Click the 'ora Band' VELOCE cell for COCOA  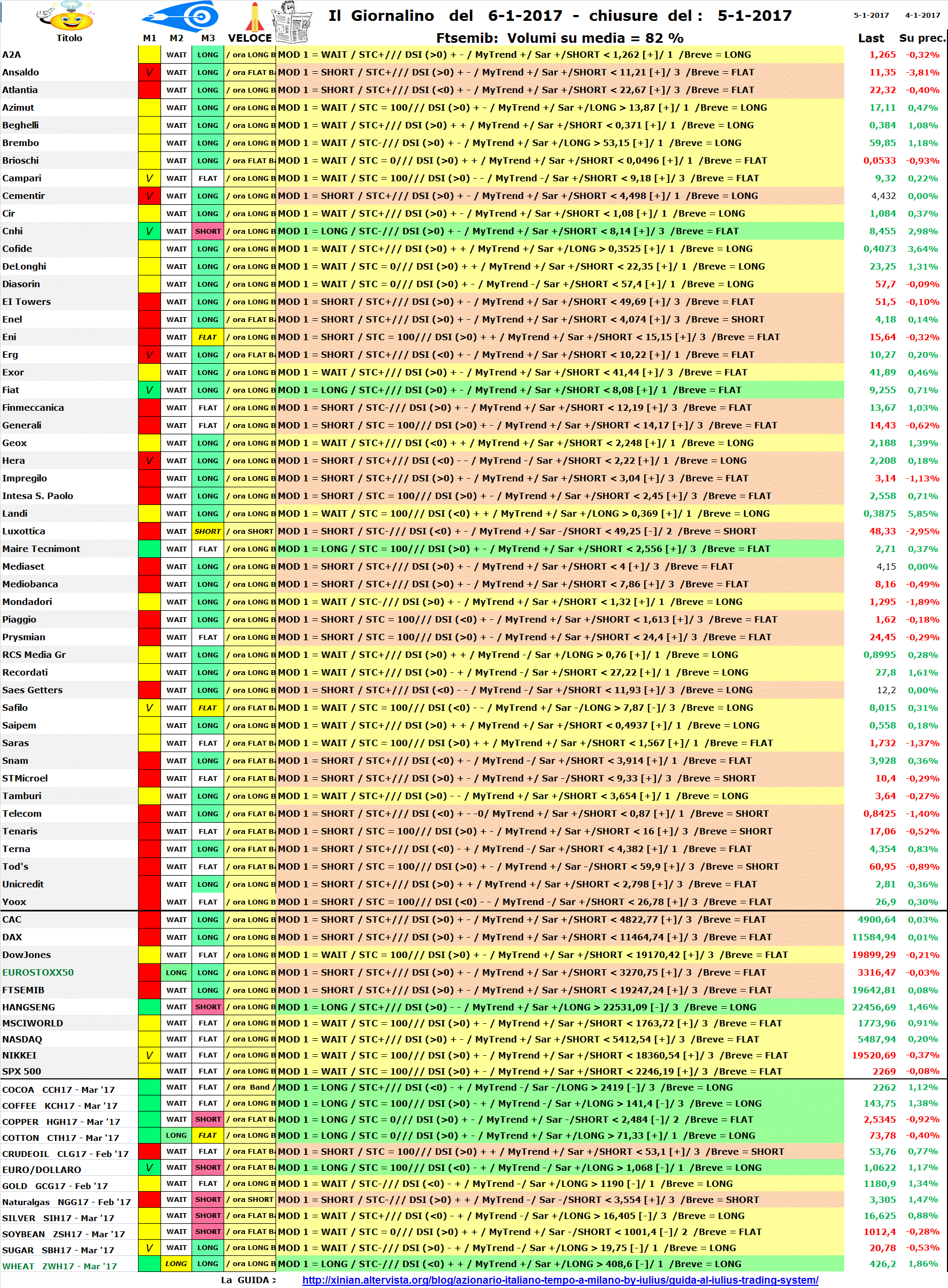[x=250, y=1087]
